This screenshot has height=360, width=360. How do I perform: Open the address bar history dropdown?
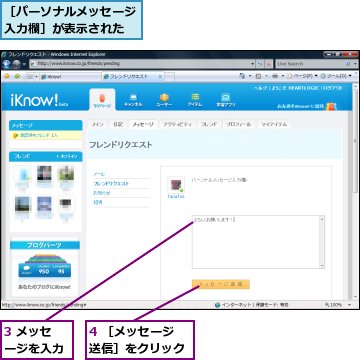[x=252, y=63]
